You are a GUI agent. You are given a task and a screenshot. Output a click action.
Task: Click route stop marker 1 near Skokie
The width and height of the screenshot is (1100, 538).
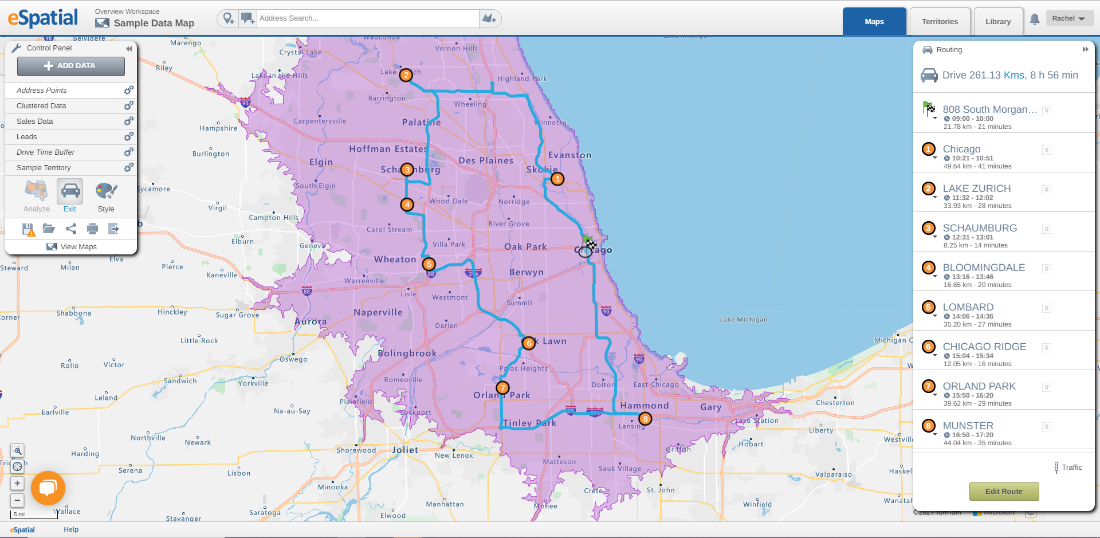[557, 179]
